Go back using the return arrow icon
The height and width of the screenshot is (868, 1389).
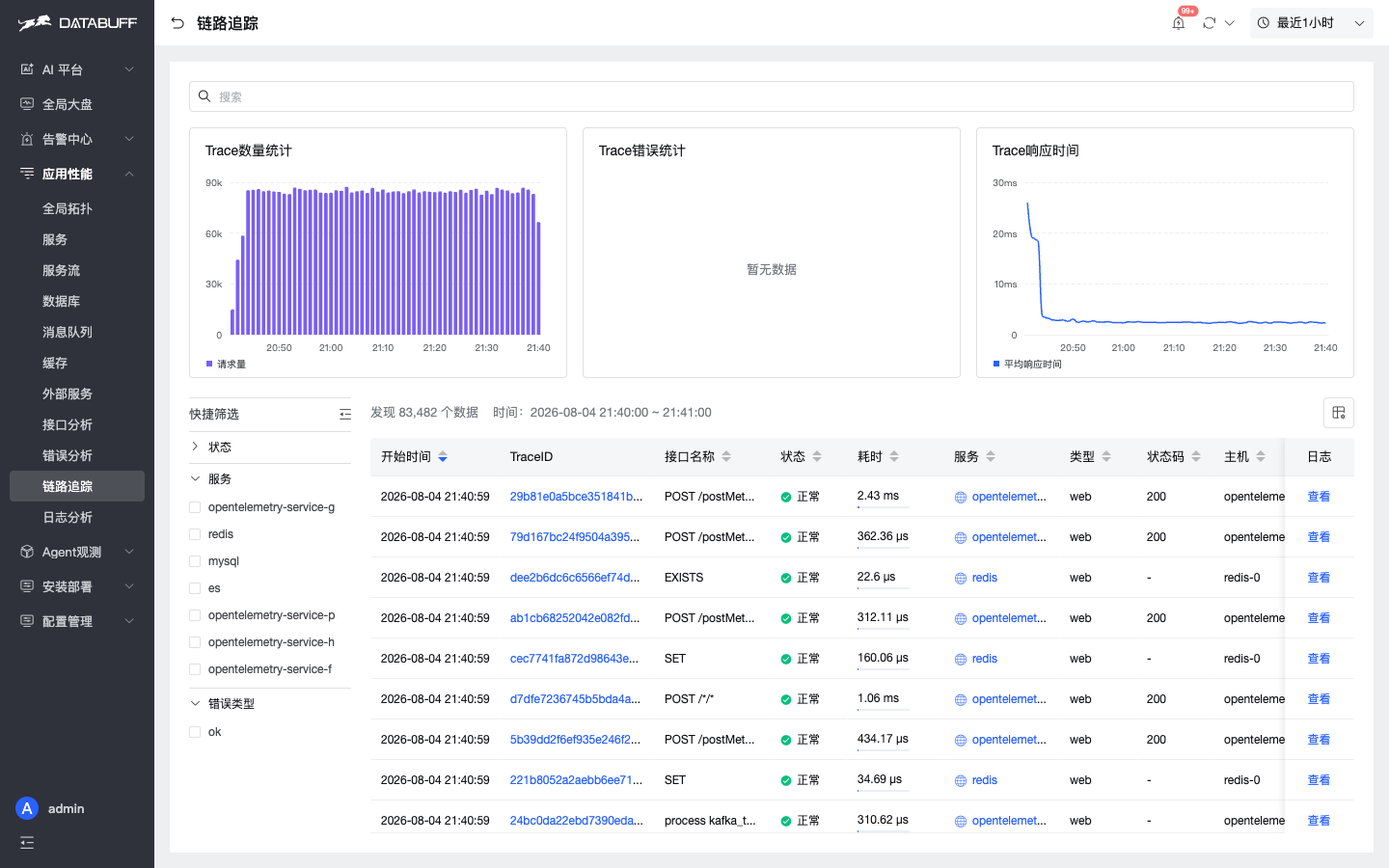click(177, 23)
